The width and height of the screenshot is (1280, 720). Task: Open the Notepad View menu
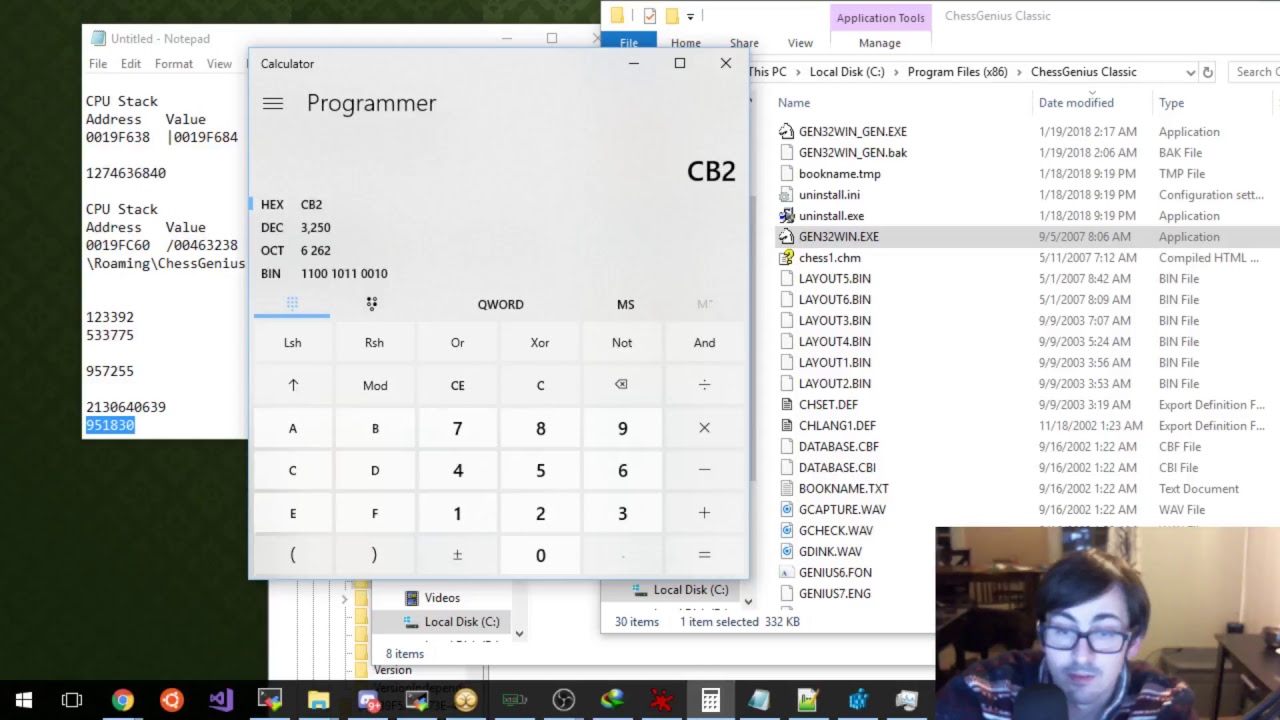pyautogui.click(x=219, y=64)
